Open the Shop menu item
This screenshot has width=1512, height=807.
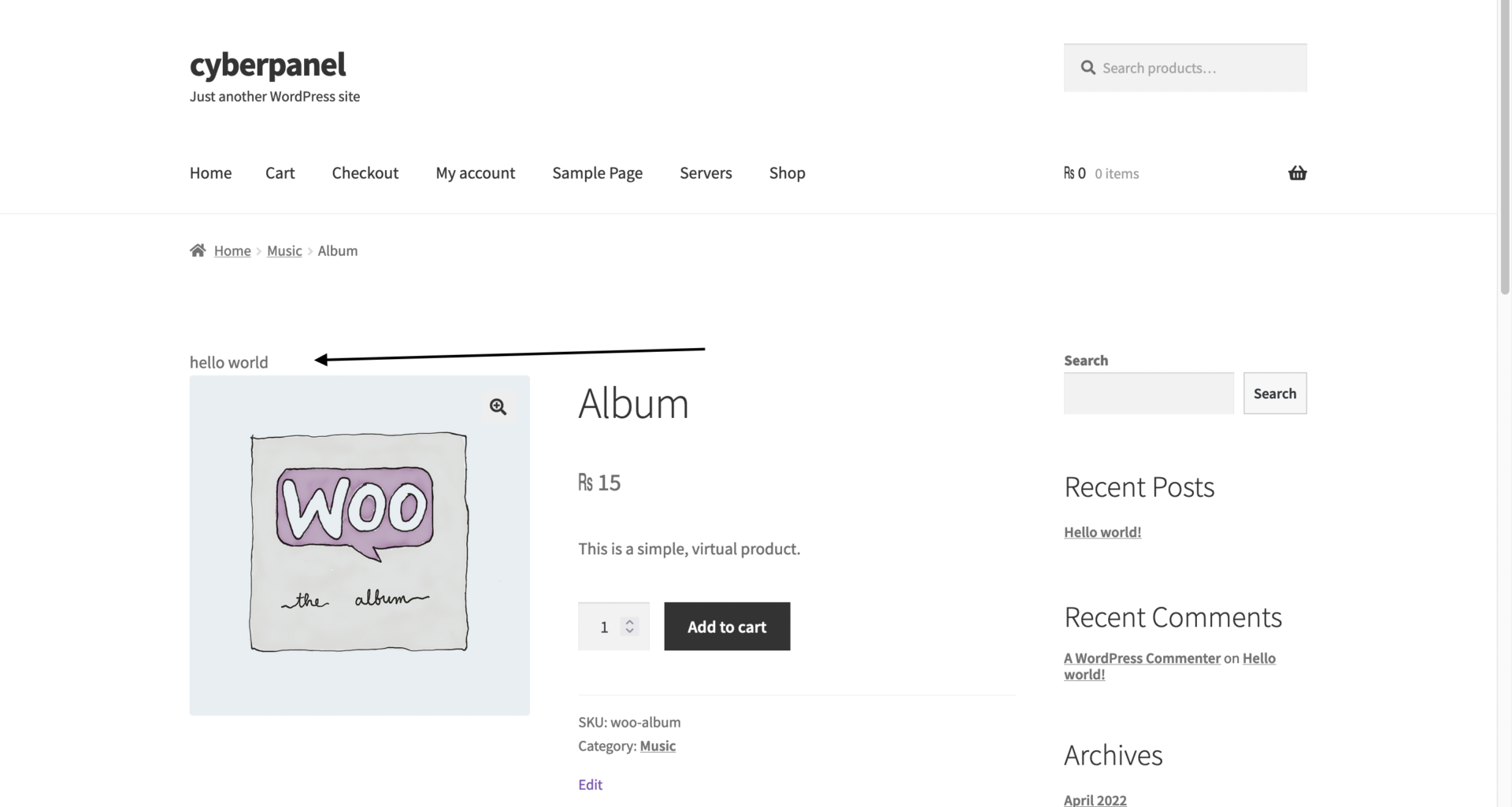click(787, 172)
